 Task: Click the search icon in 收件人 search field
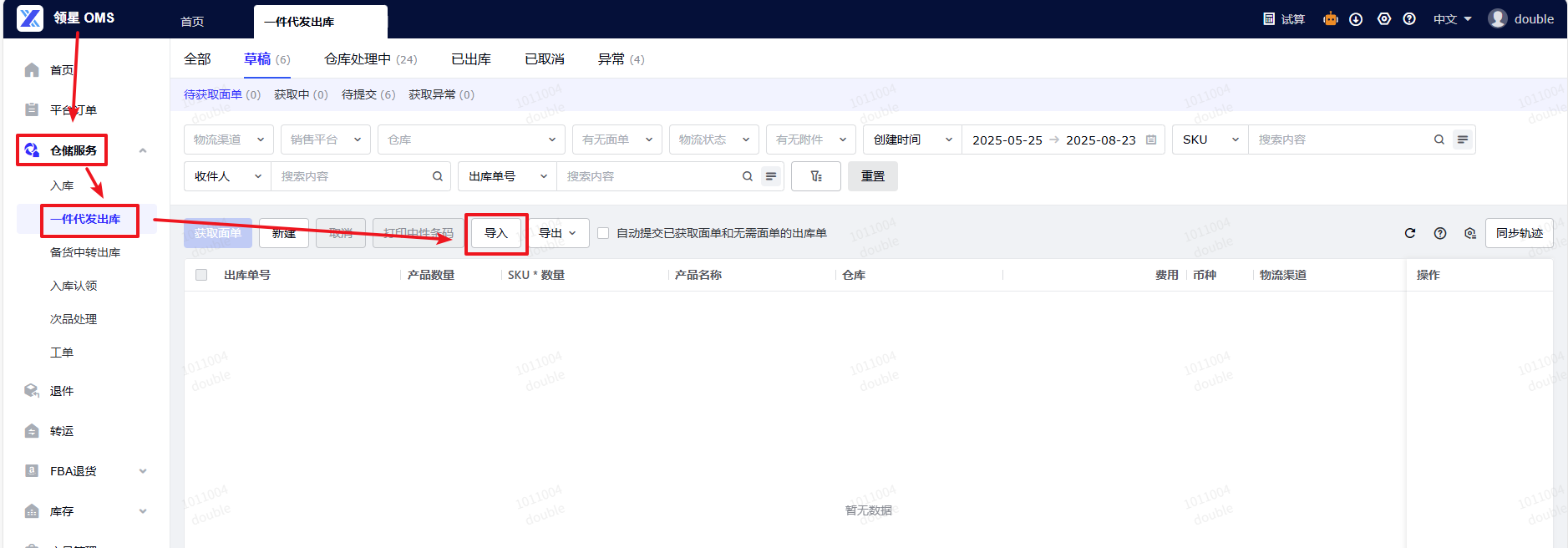[x=438, y=176]
